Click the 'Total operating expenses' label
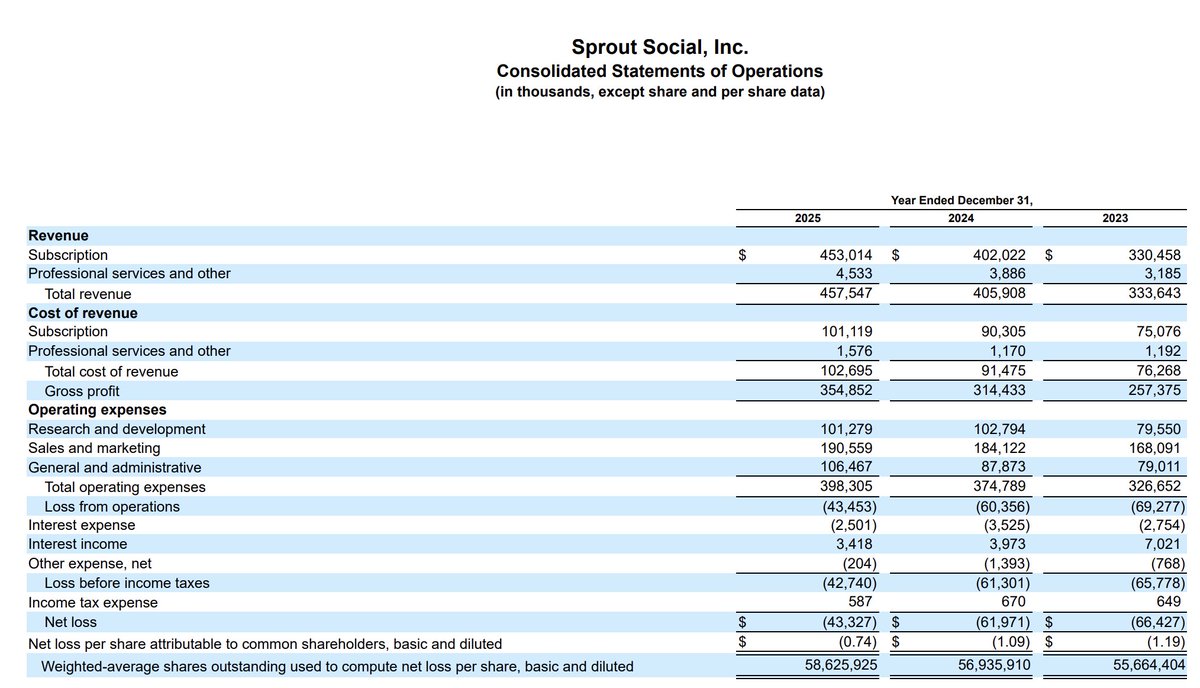The width and height of the screenshot is (1200, 688). pyautogui.click(x=125, y=487)
